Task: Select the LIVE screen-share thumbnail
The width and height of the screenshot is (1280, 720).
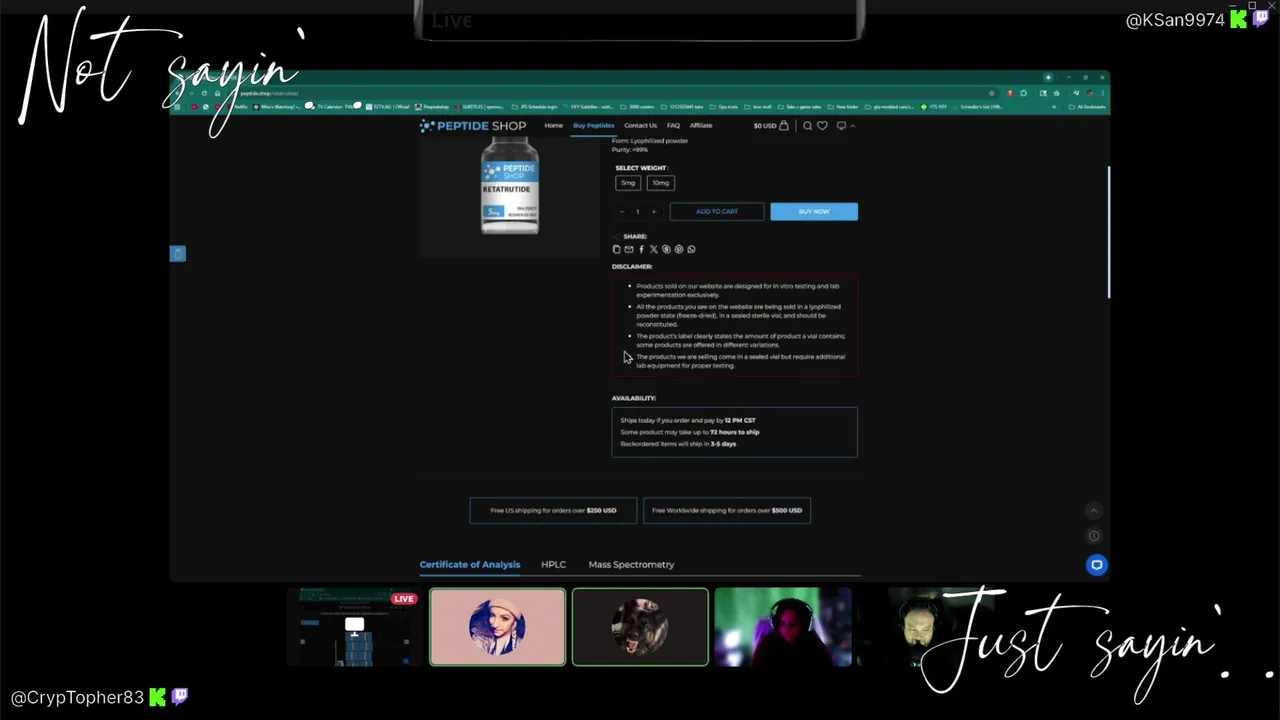Action: [354, 627]
